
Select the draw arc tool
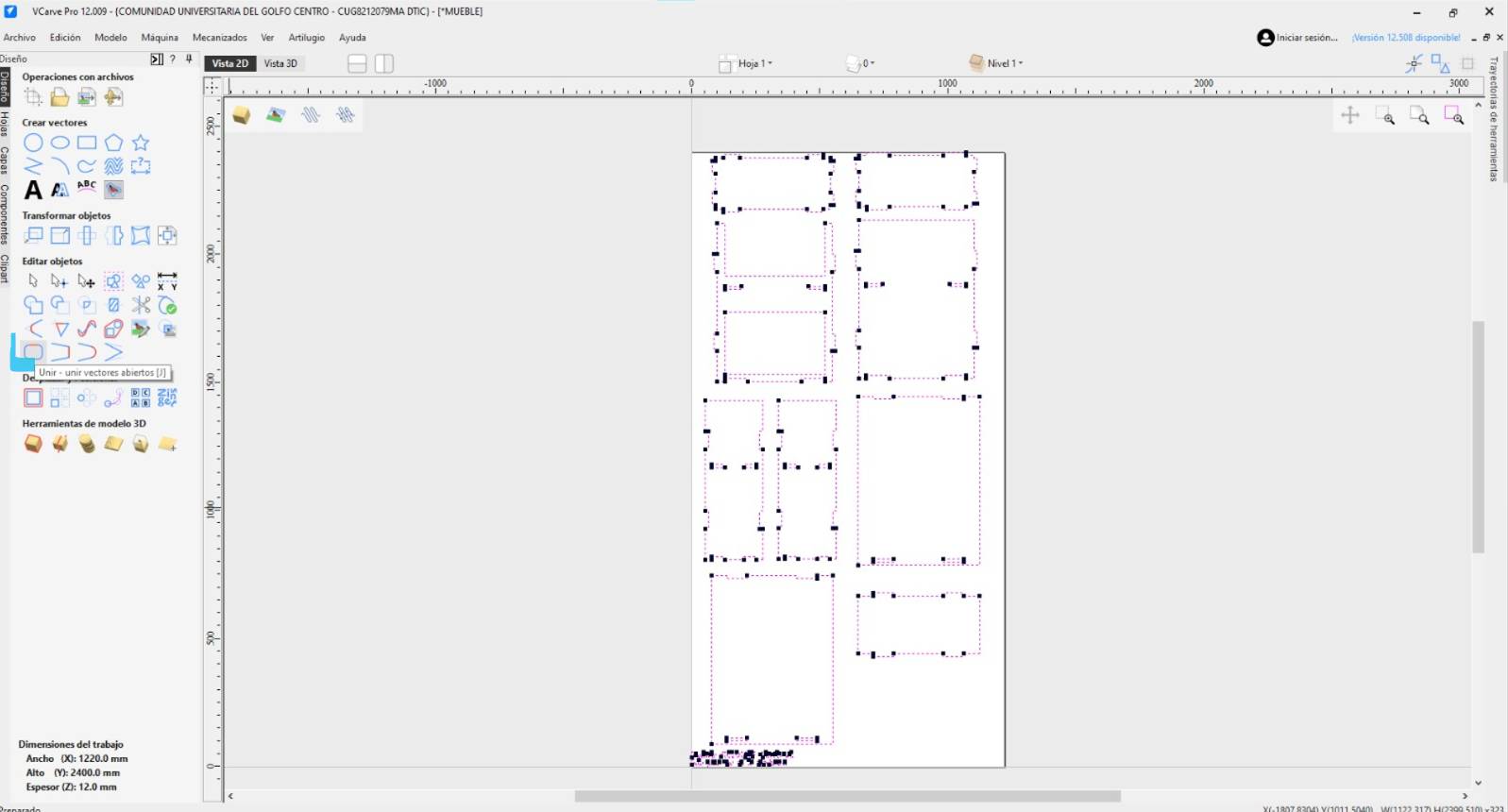[59, 166]
